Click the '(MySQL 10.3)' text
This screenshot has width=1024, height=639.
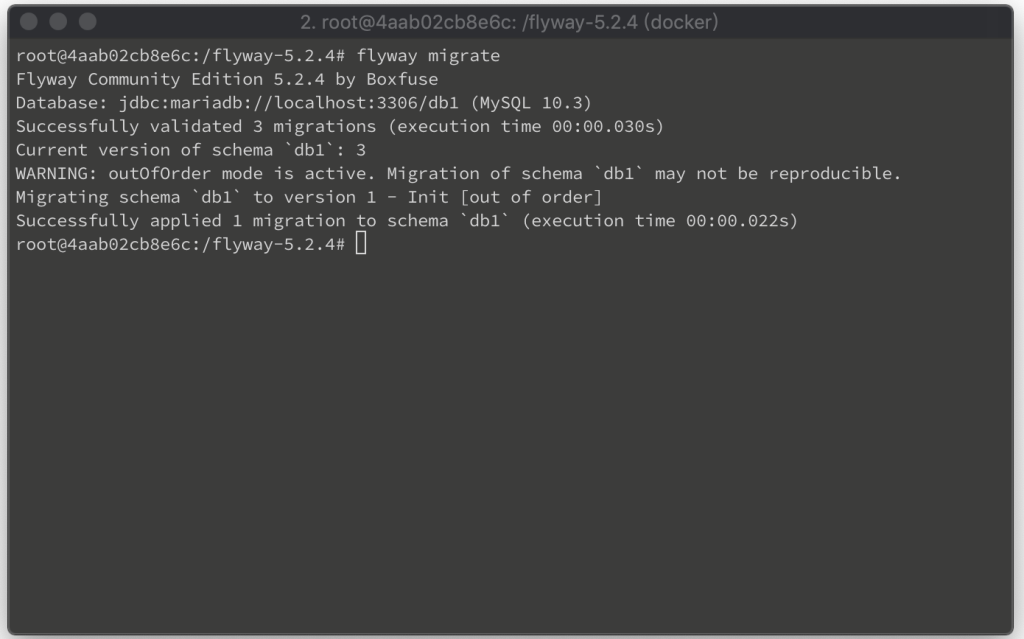point(531,103)
